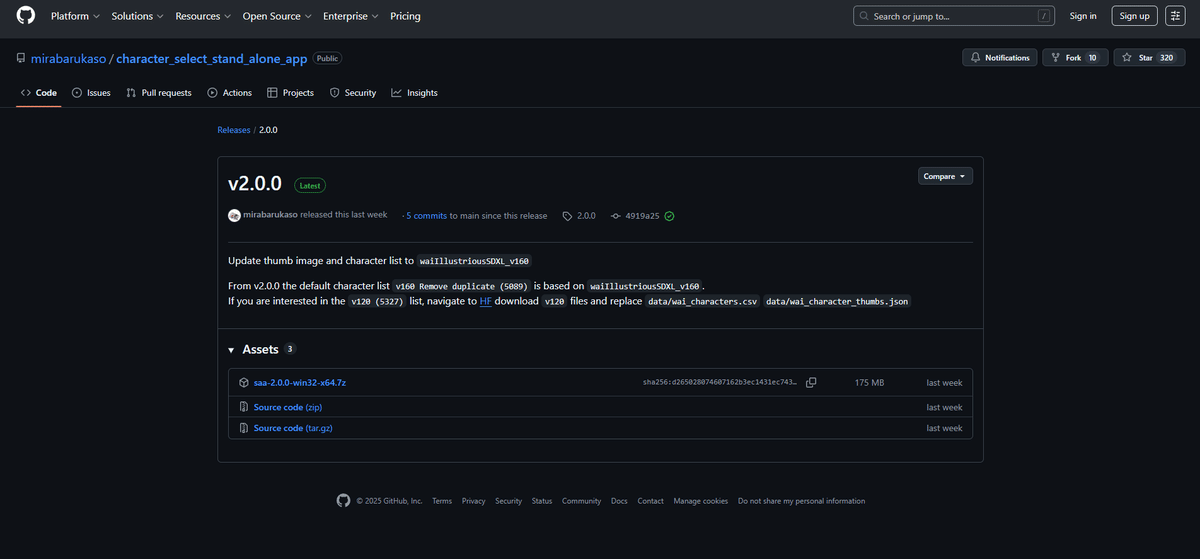Download saa-2.0.0-win32-x64.7z asset
Viewport: 1200px width, 559px height.
point(300,383)
